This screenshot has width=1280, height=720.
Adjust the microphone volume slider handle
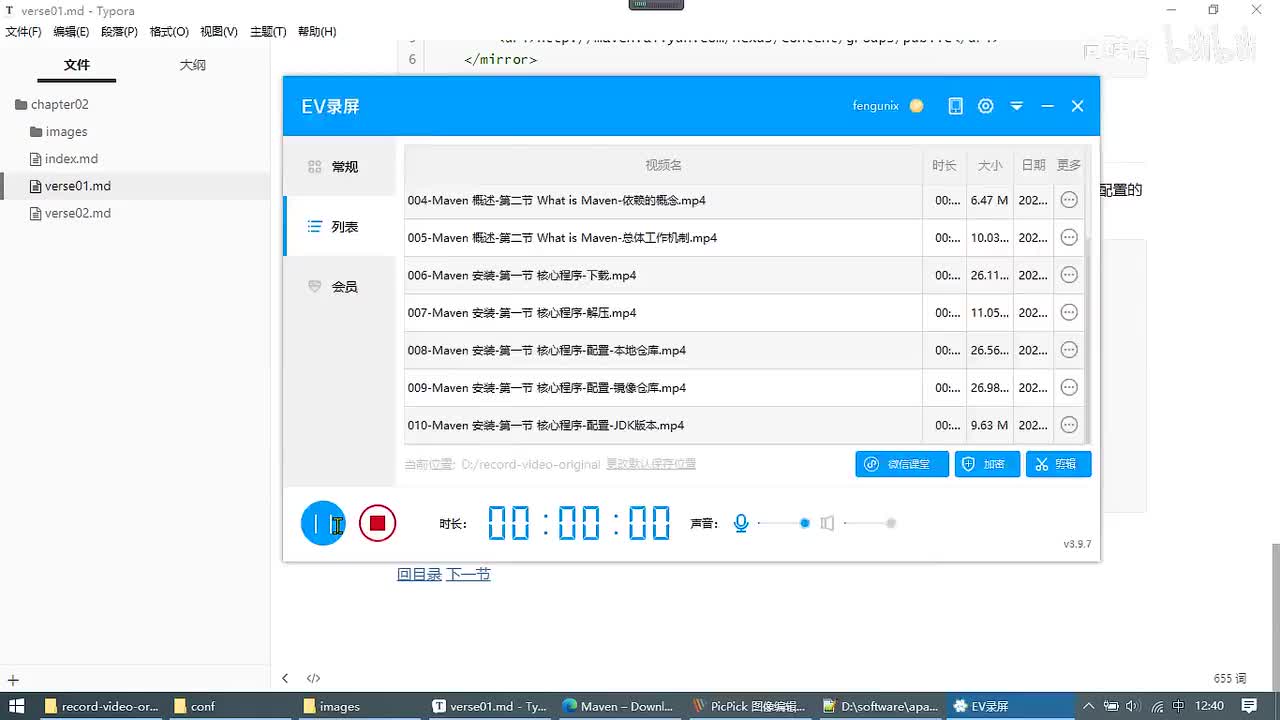point(804,523)
